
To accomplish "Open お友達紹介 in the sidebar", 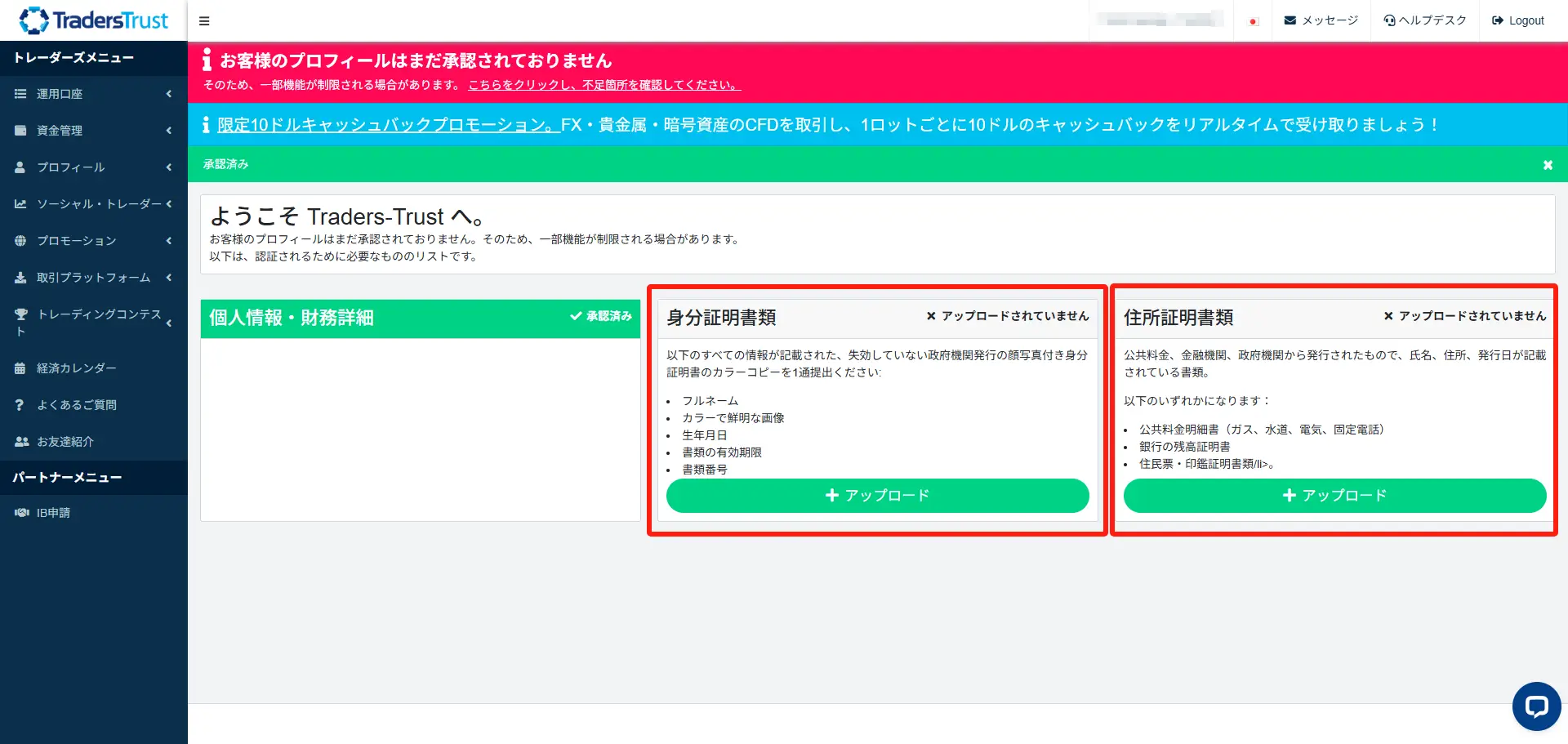I will [65, 442].
